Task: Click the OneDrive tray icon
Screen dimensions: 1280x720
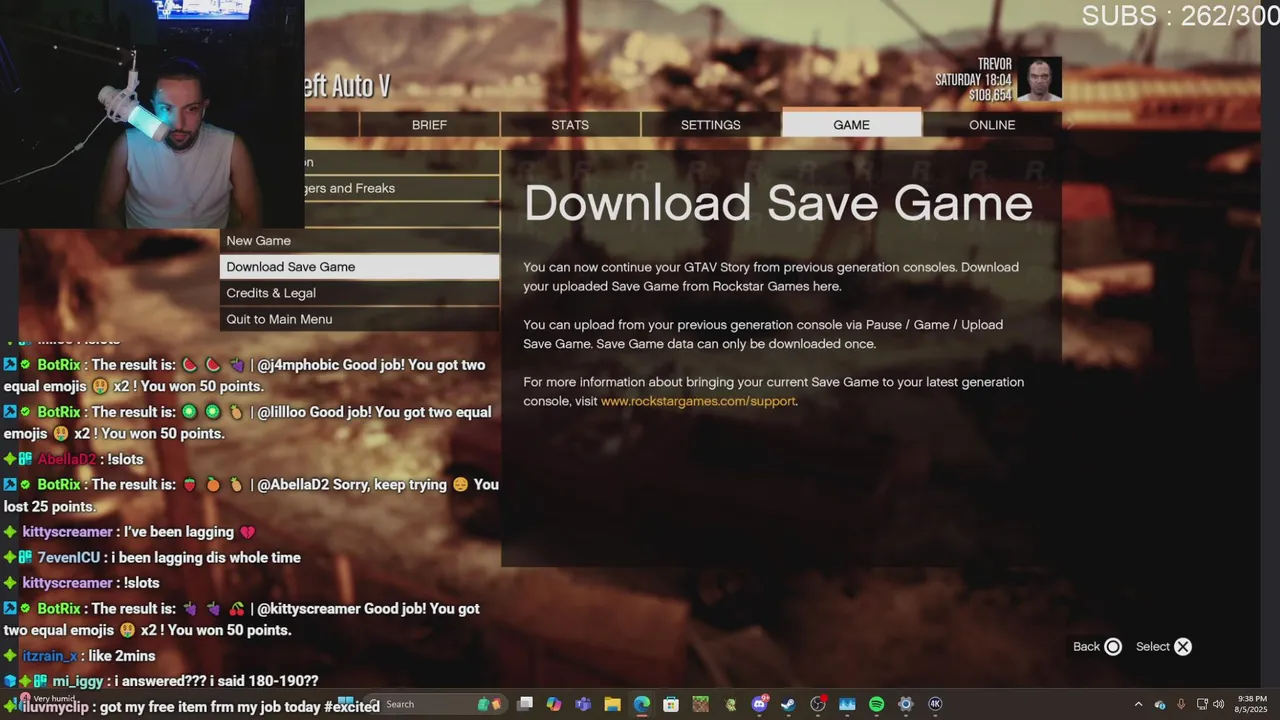Action: 1160,704
